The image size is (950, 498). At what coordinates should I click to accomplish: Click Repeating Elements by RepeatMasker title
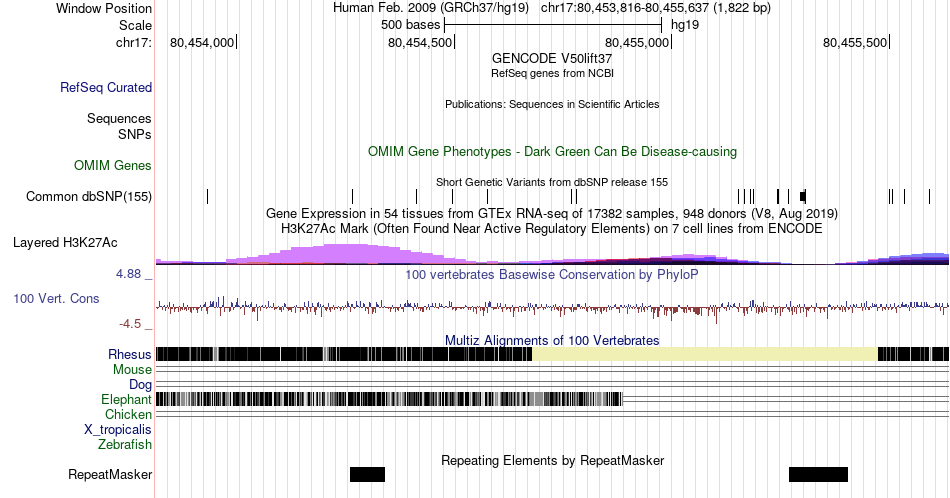click(x=552, y=460)
